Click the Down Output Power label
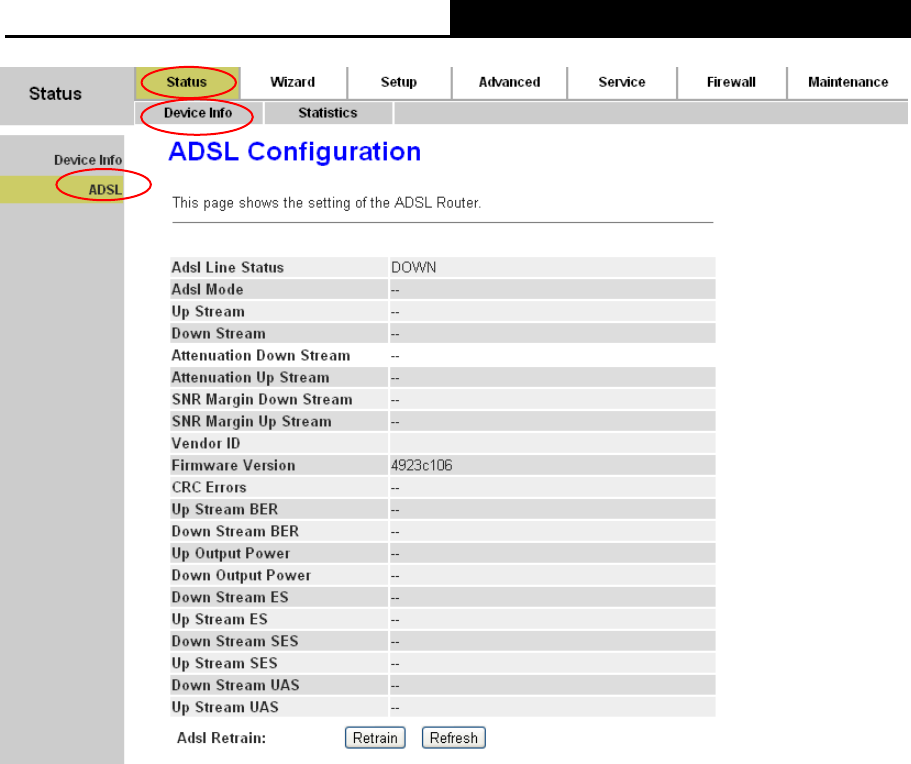The height and width of the screenshot is (764, 911). click(x=241, y=576)
